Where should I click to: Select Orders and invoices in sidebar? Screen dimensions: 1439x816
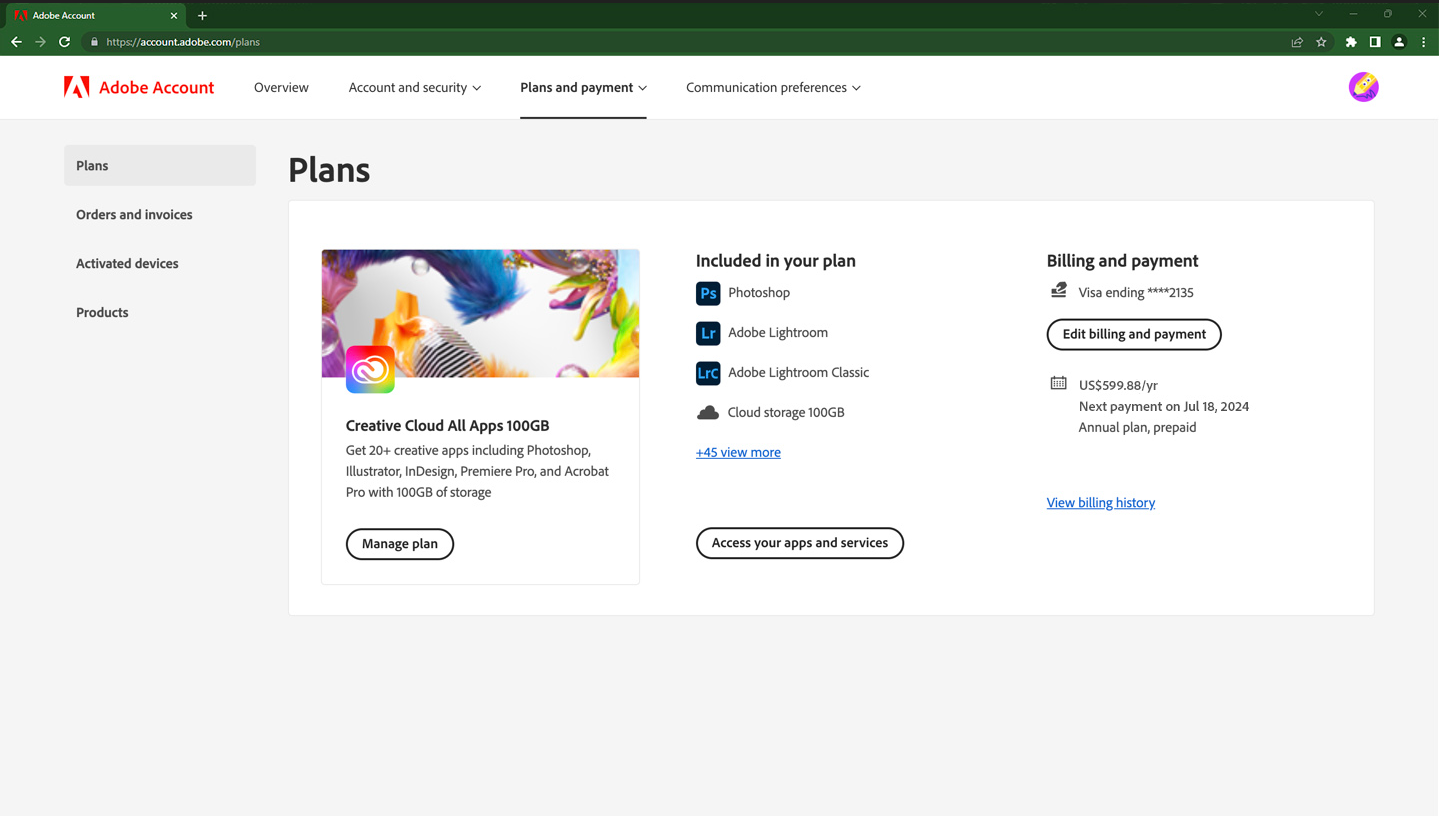pos(134,214)
